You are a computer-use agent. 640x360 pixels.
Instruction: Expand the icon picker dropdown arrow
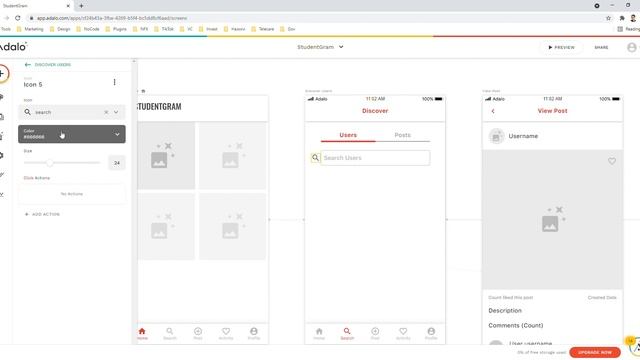coord(116,112)
